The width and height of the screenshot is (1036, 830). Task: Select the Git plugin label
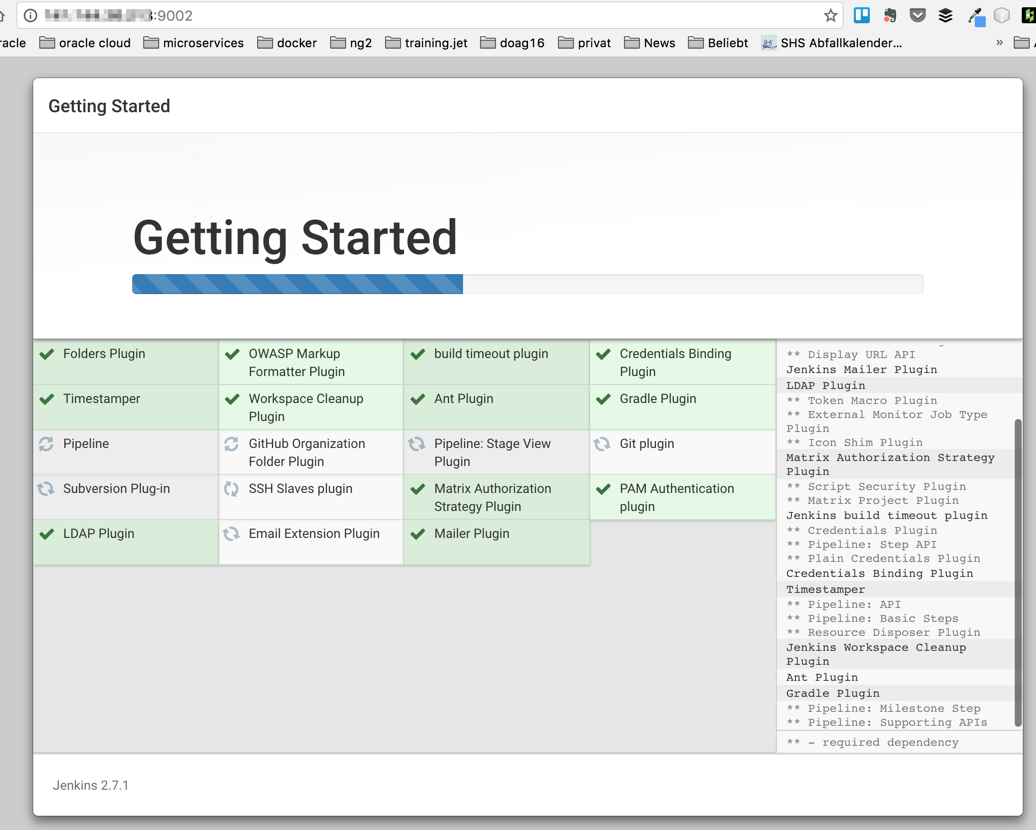click(x=647, y=443)
